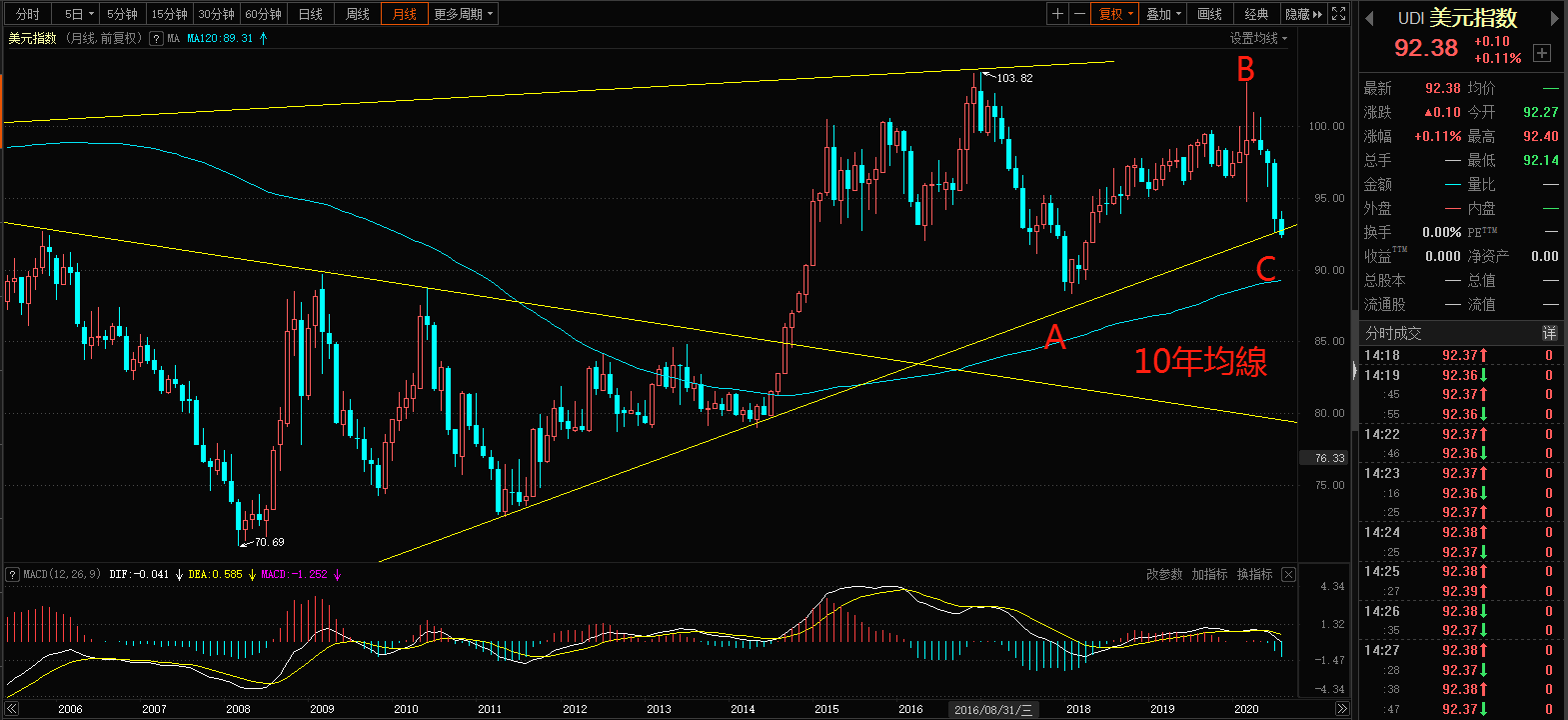1568x720 pixels.
Task: Toggle the 画线 drawing mode
Action: pos(1210,14)
